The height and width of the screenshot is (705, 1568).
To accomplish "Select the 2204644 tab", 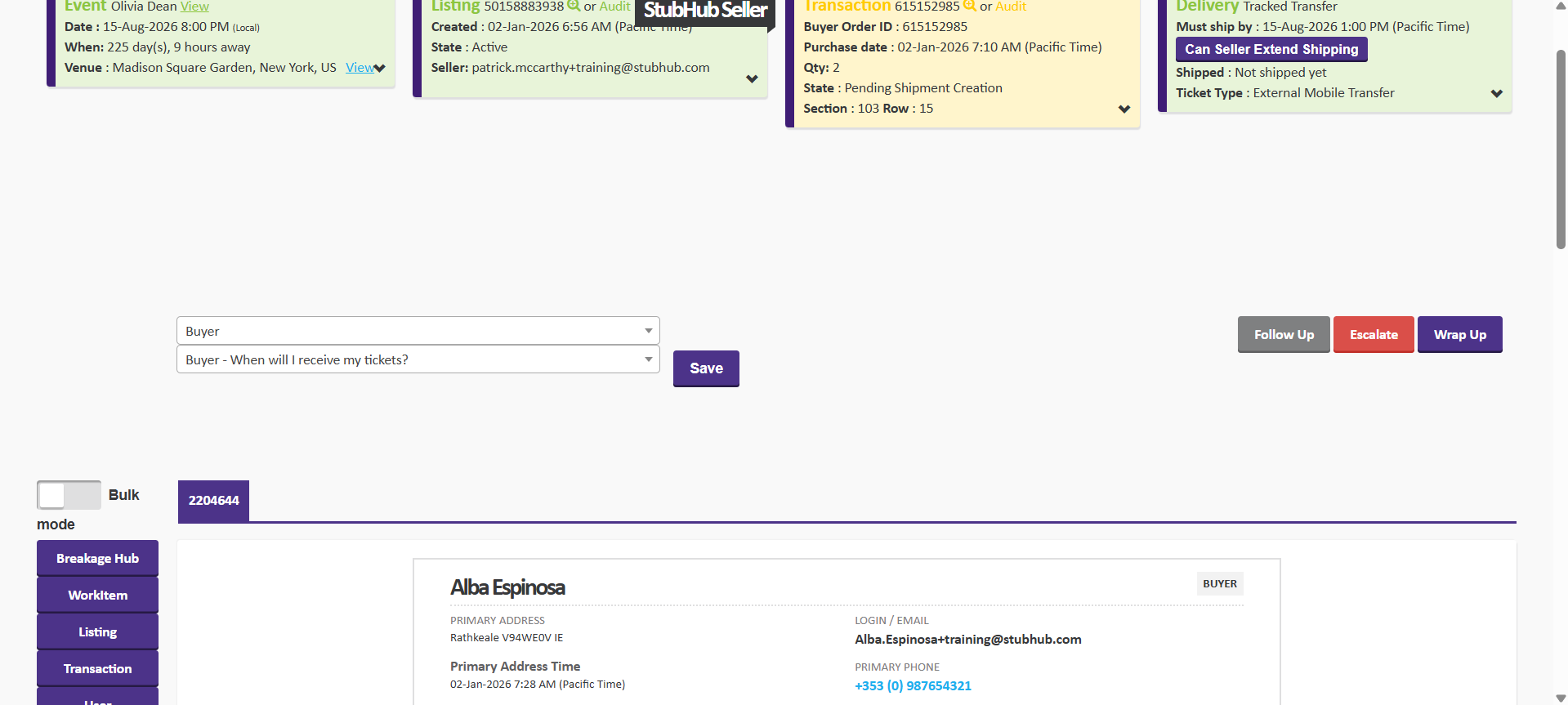I will tap(213, 501).
